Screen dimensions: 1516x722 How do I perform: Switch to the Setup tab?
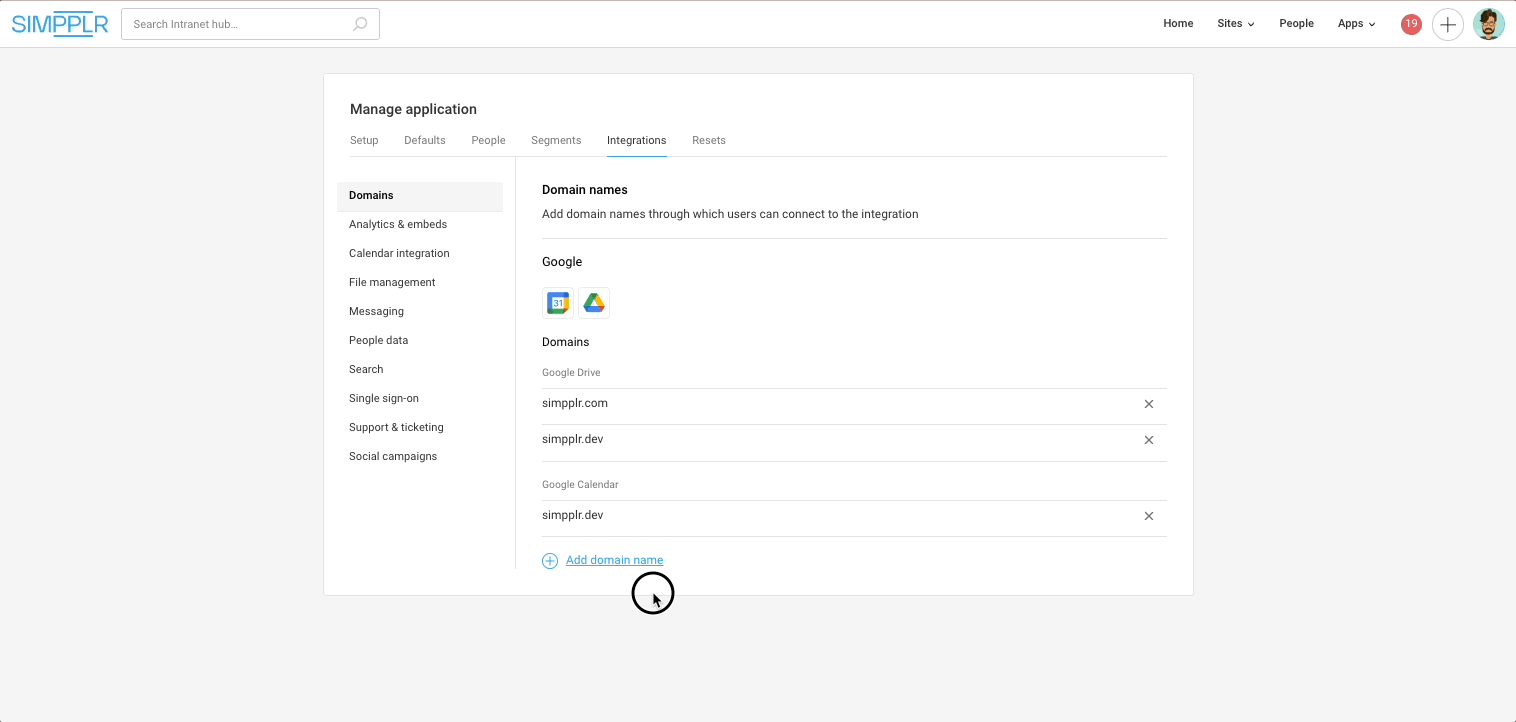[x=364, y=140]
